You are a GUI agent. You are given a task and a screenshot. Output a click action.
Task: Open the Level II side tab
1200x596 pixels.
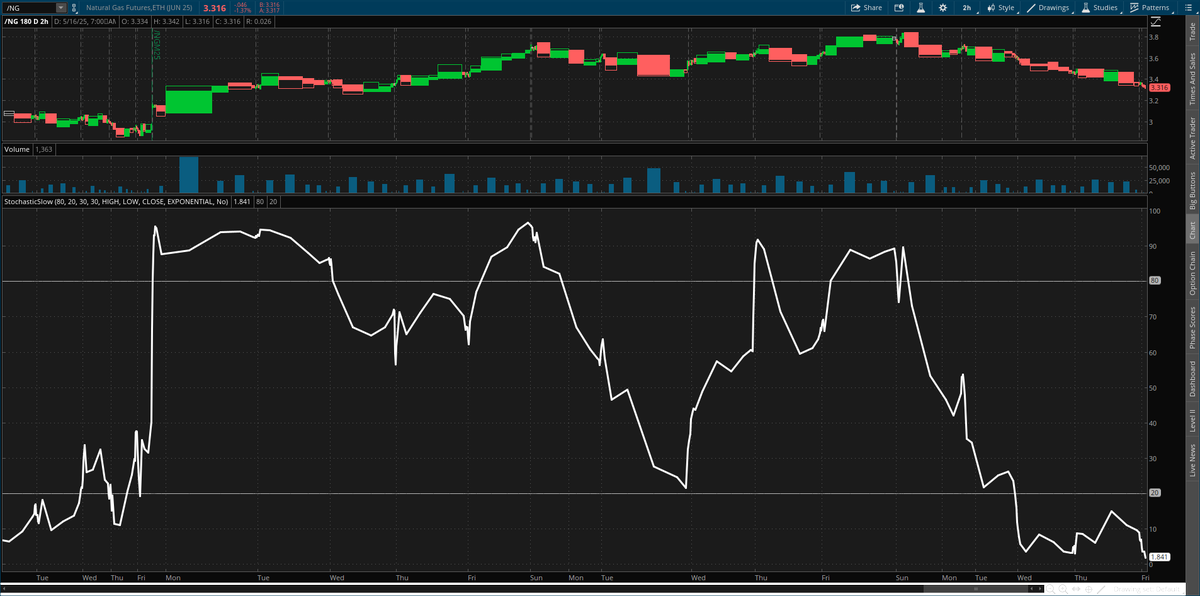coord(1191,421)
